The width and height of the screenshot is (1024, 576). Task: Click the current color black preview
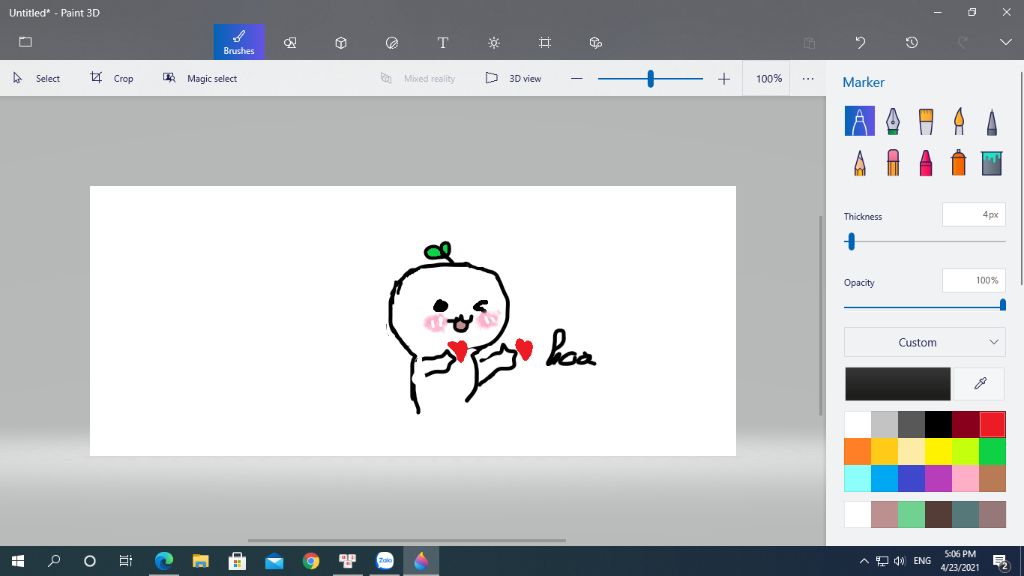[x=898, y=383]
